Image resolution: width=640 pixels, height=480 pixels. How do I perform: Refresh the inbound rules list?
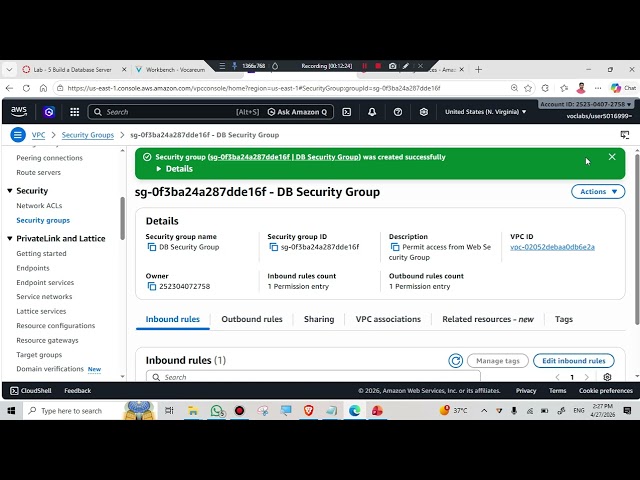coord(456,360)
